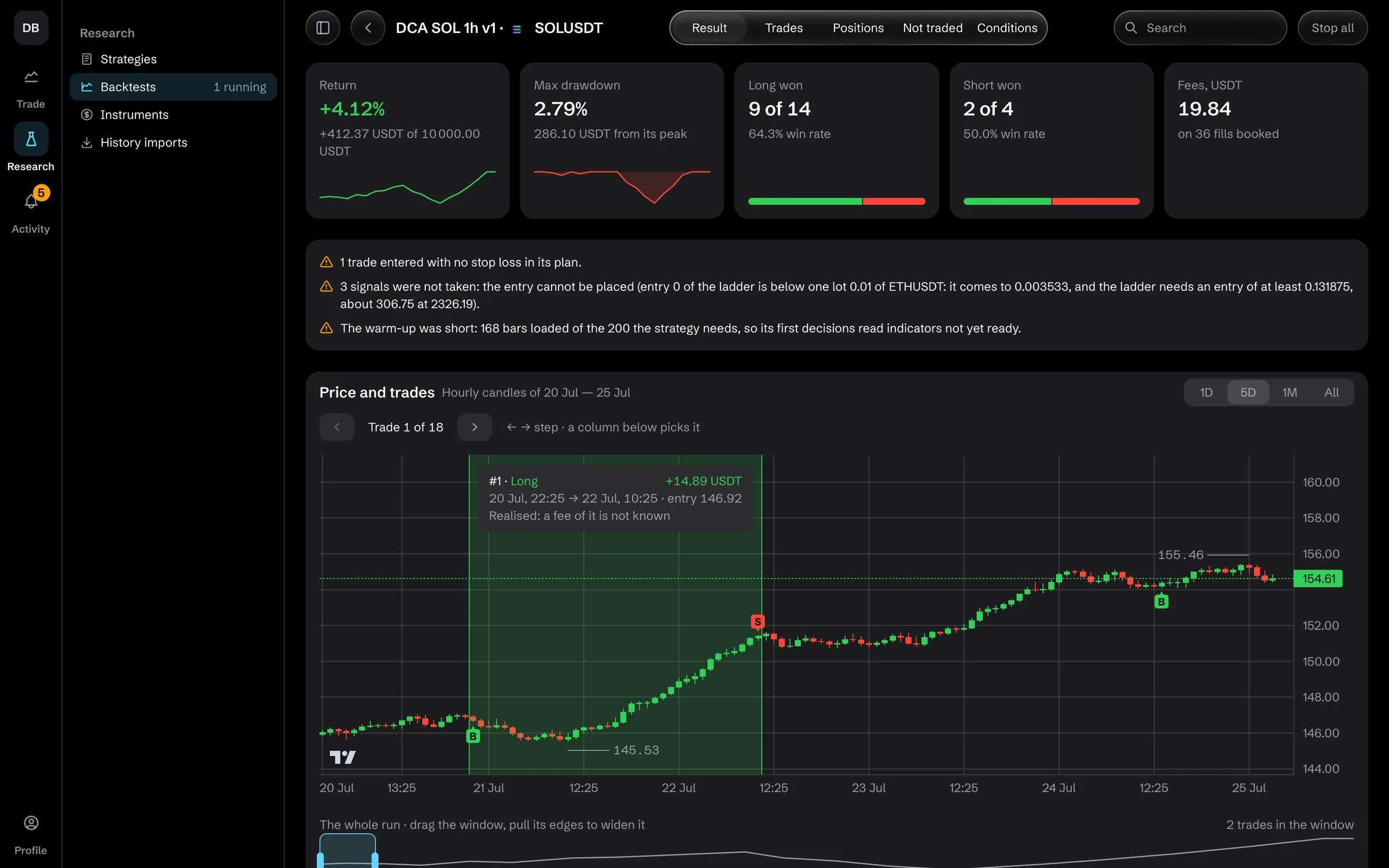Select the Result tab
The width and height of the screenshot is (1389, 868).
click(x=709, y=28)
